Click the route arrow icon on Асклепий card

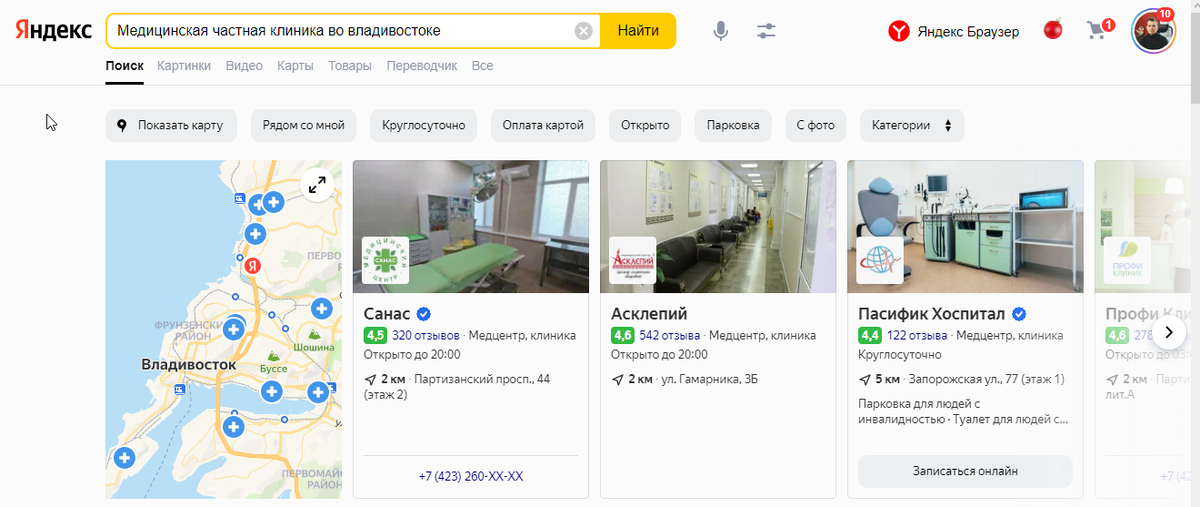(x=618, y=379)
